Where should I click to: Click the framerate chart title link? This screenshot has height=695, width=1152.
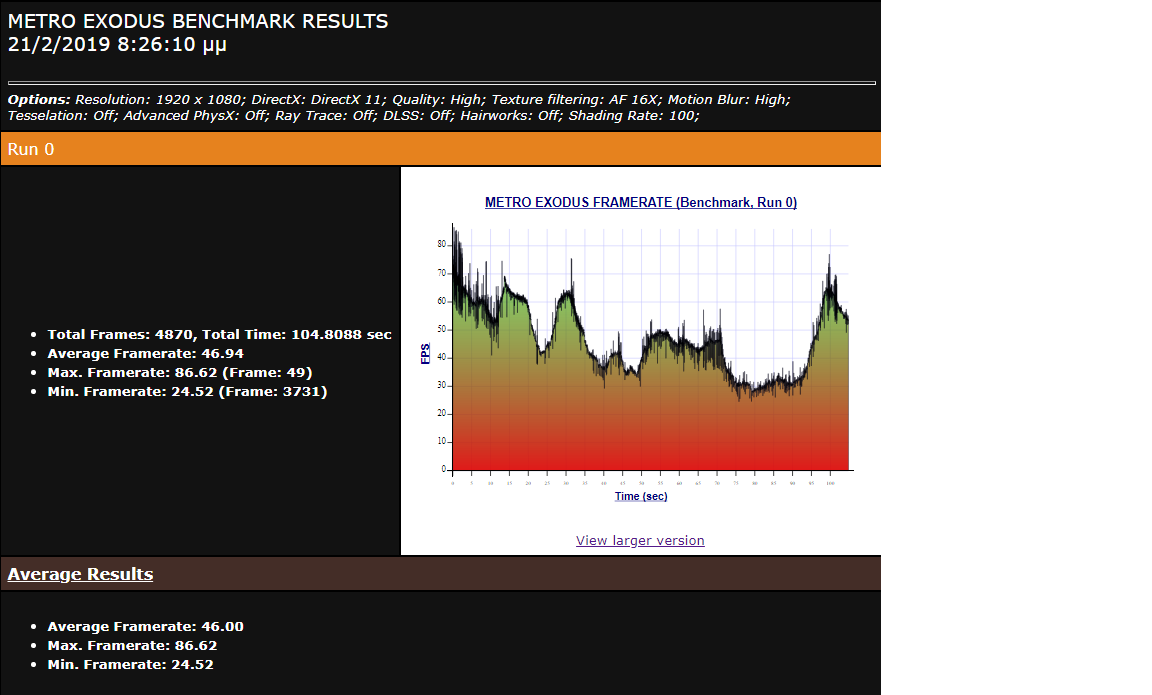[641, 203]
